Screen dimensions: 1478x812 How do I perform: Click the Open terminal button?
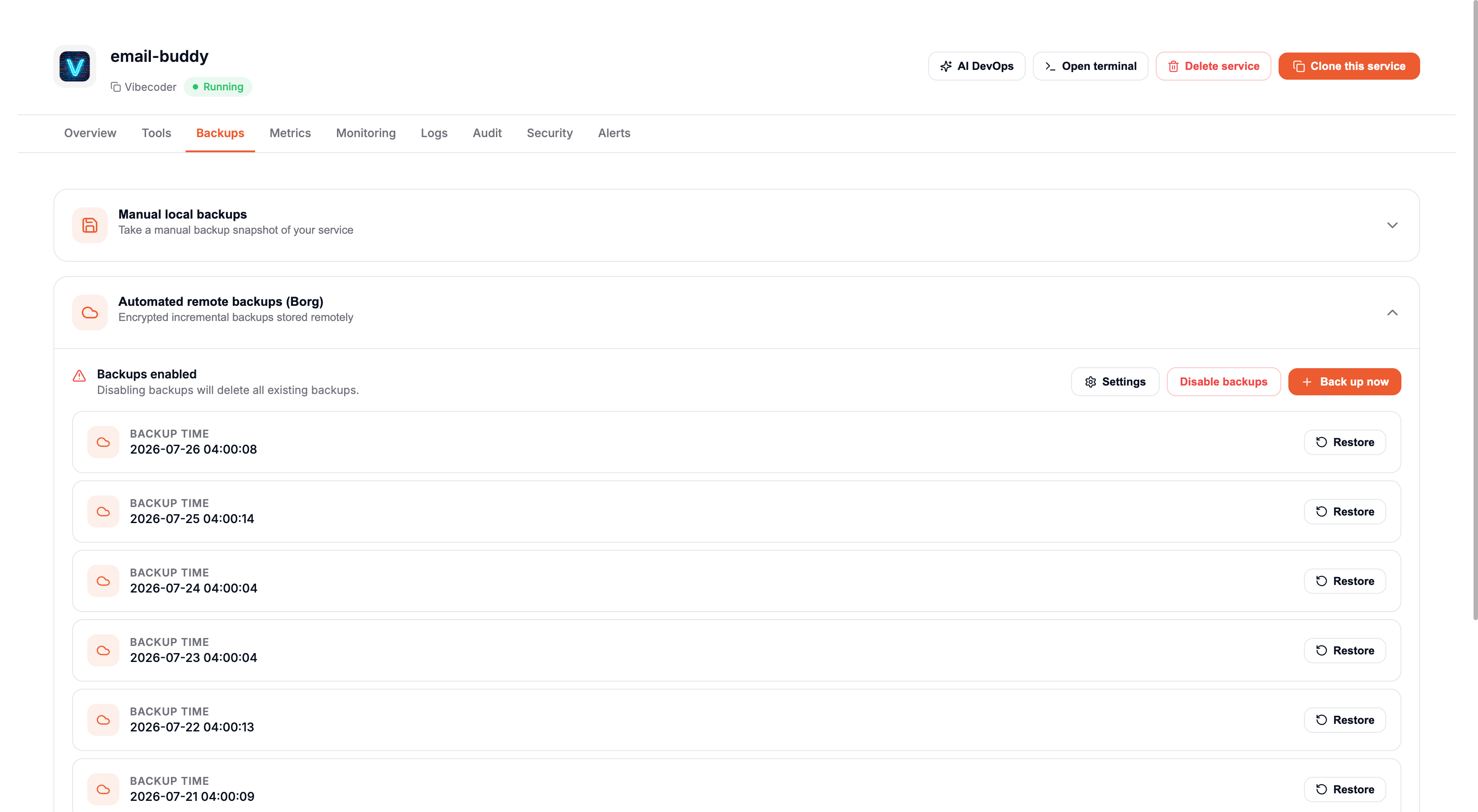[x=1090, y=66]
